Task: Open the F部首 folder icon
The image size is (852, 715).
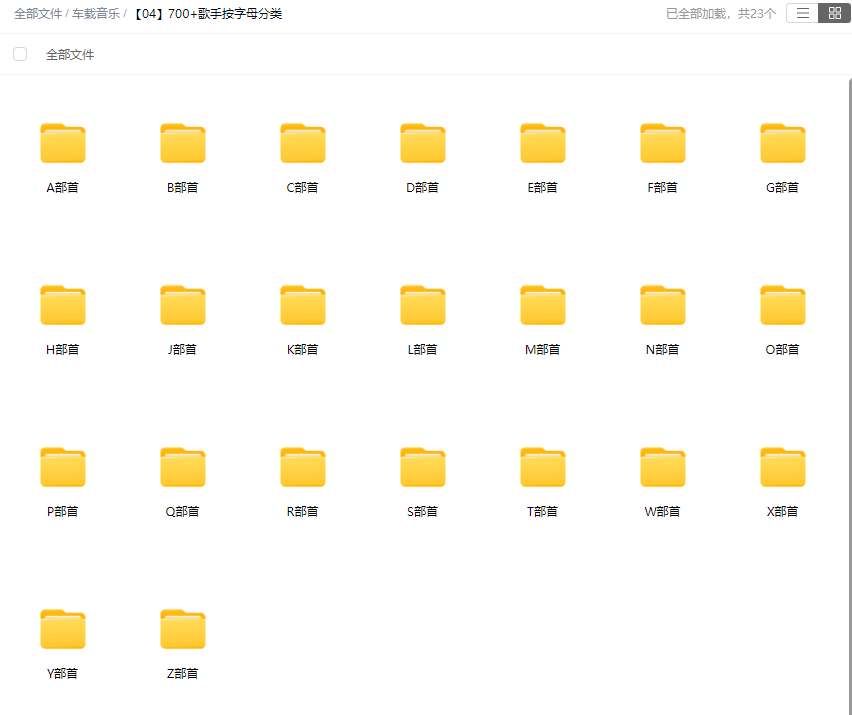Action: [x=663, y=143]
